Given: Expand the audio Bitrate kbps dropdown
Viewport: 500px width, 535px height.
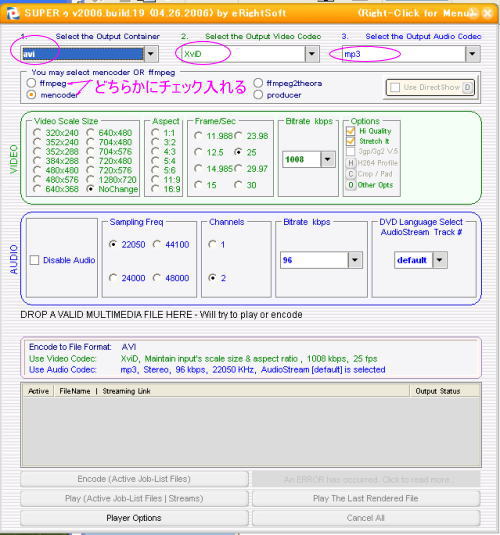Looking at the screenshot, I should 355,260.
